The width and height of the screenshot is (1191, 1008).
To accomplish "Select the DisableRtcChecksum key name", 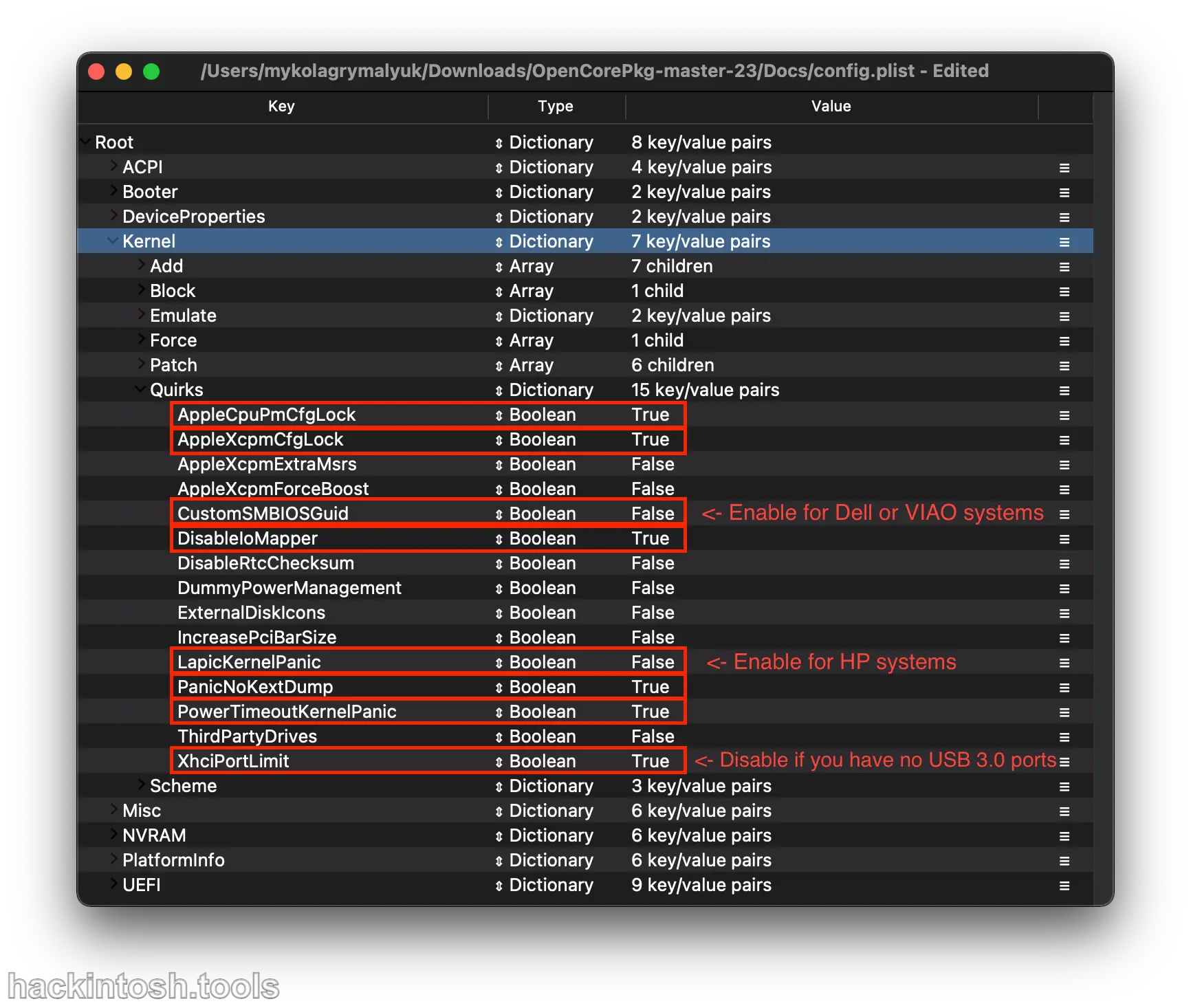I will tap(266, 563).
